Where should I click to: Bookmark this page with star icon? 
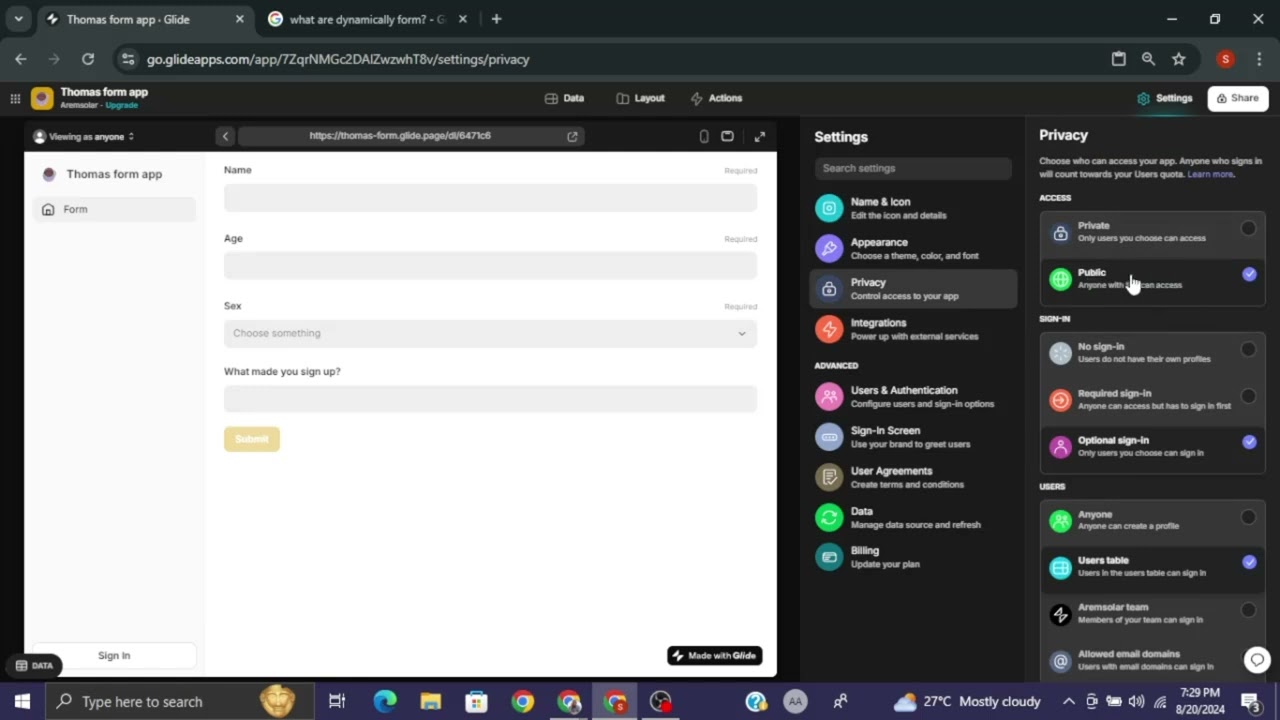(1179, 59)
